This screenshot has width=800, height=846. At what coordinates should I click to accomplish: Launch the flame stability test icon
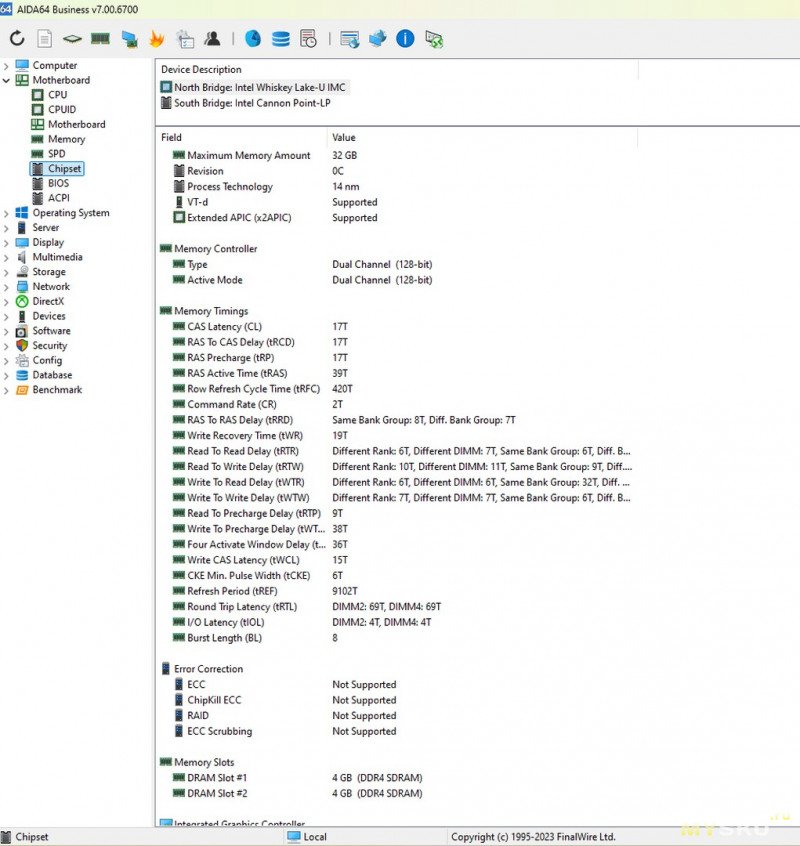pos(156,39)
